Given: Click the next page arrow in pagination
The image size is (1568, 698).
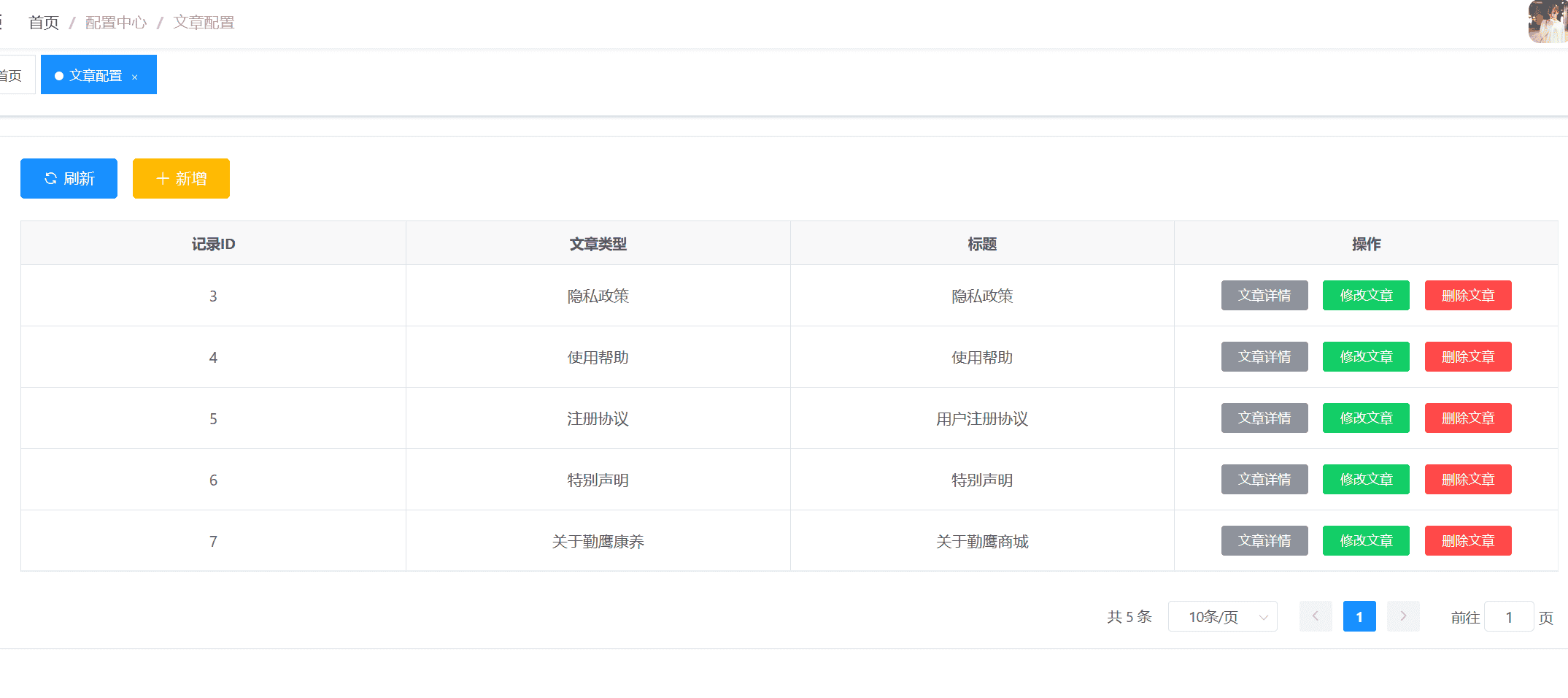Looking at the screenshot, I should click(x=1403, y=616).
